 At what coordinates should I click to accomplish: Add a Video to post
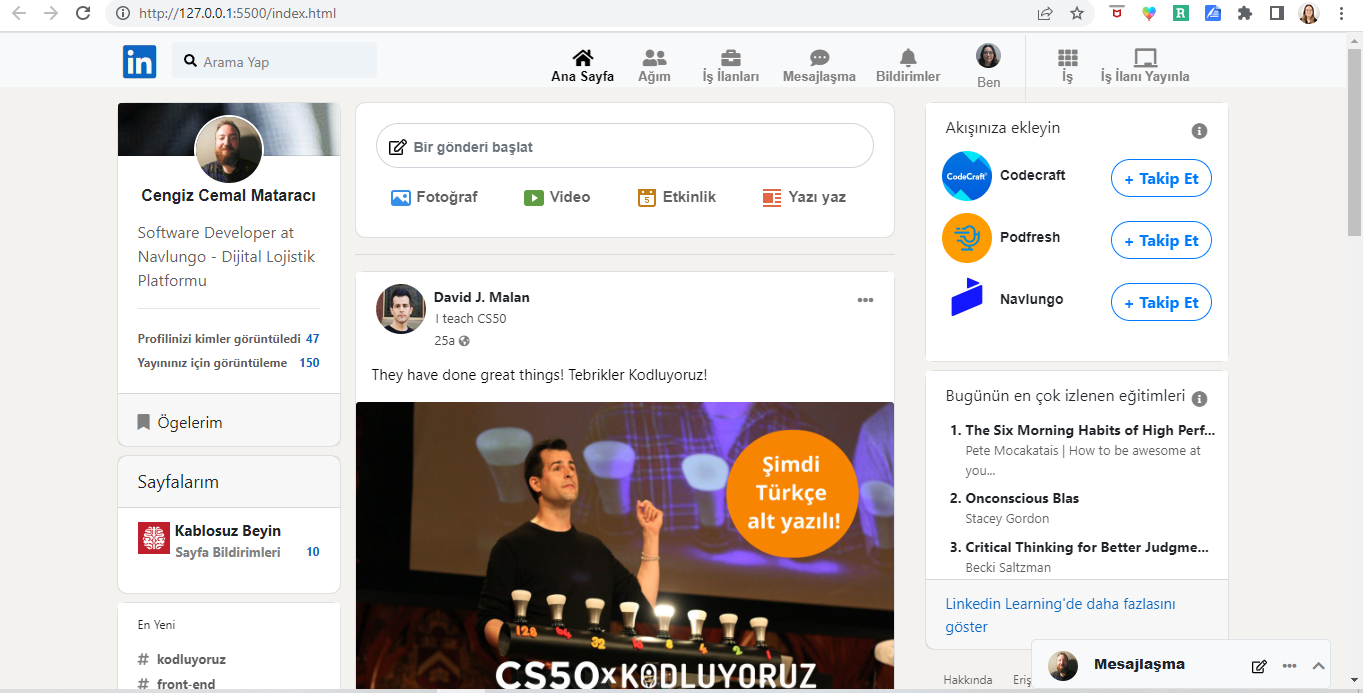557,197
